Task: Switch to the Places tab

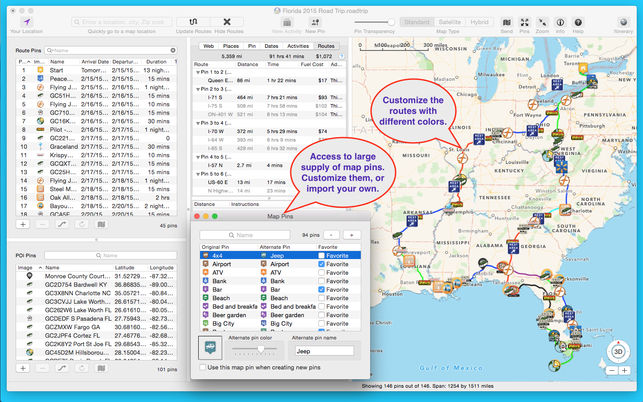Action: (x=231, y=46)
